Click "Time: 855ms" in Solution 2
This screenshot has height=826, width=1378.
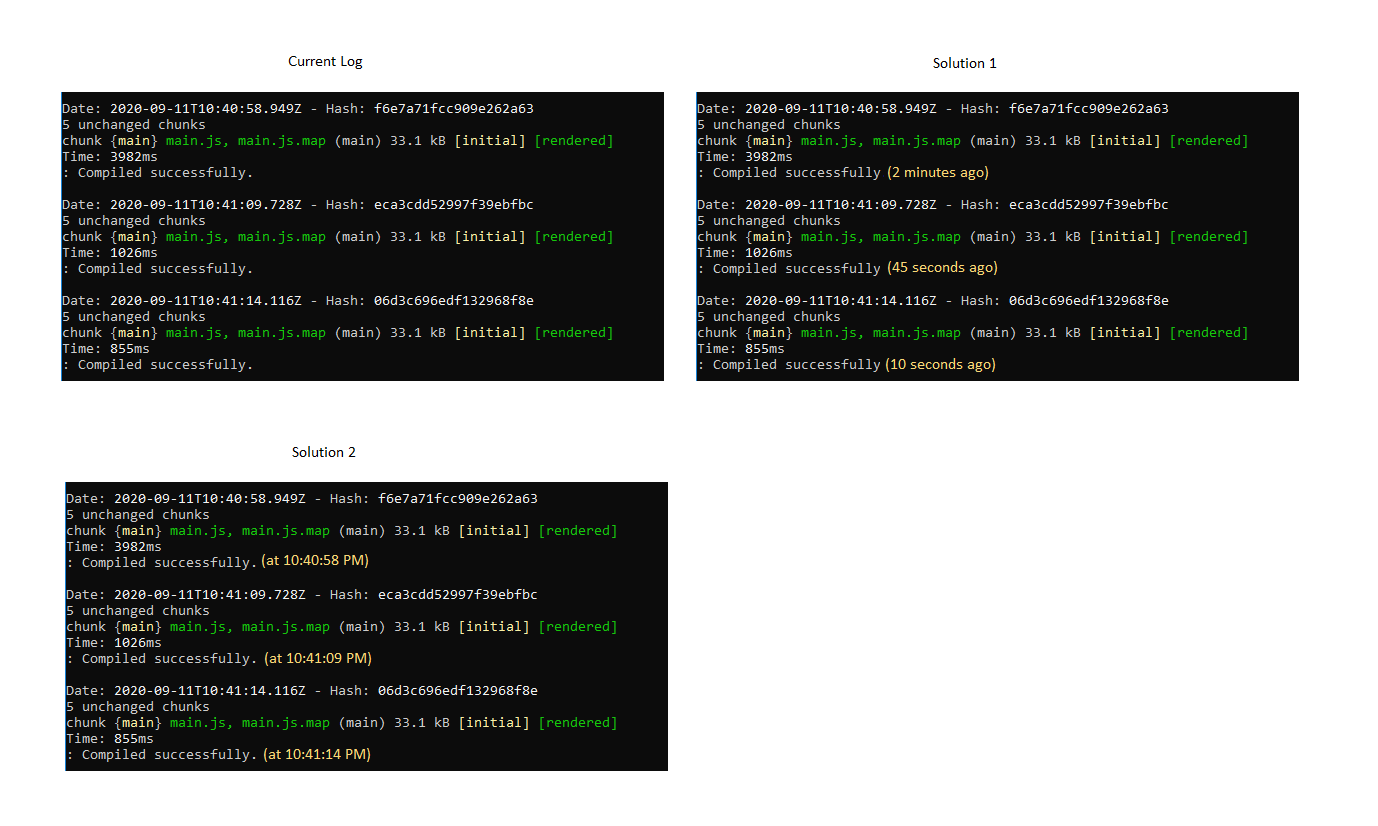(110, 738)
